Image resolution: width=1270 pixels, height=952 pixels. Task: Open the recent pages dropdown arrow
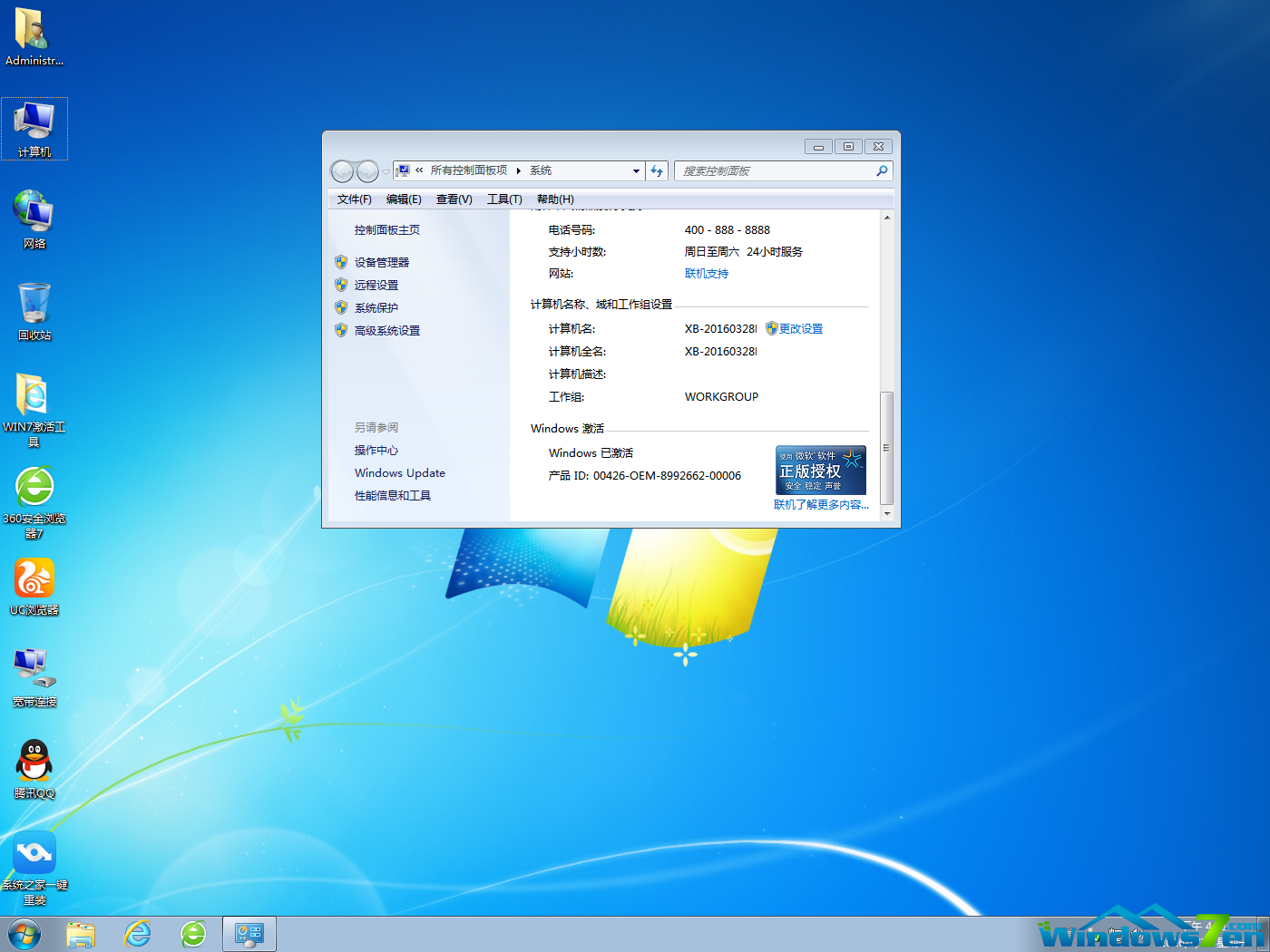pyautogui.click(x=386, y=171)
